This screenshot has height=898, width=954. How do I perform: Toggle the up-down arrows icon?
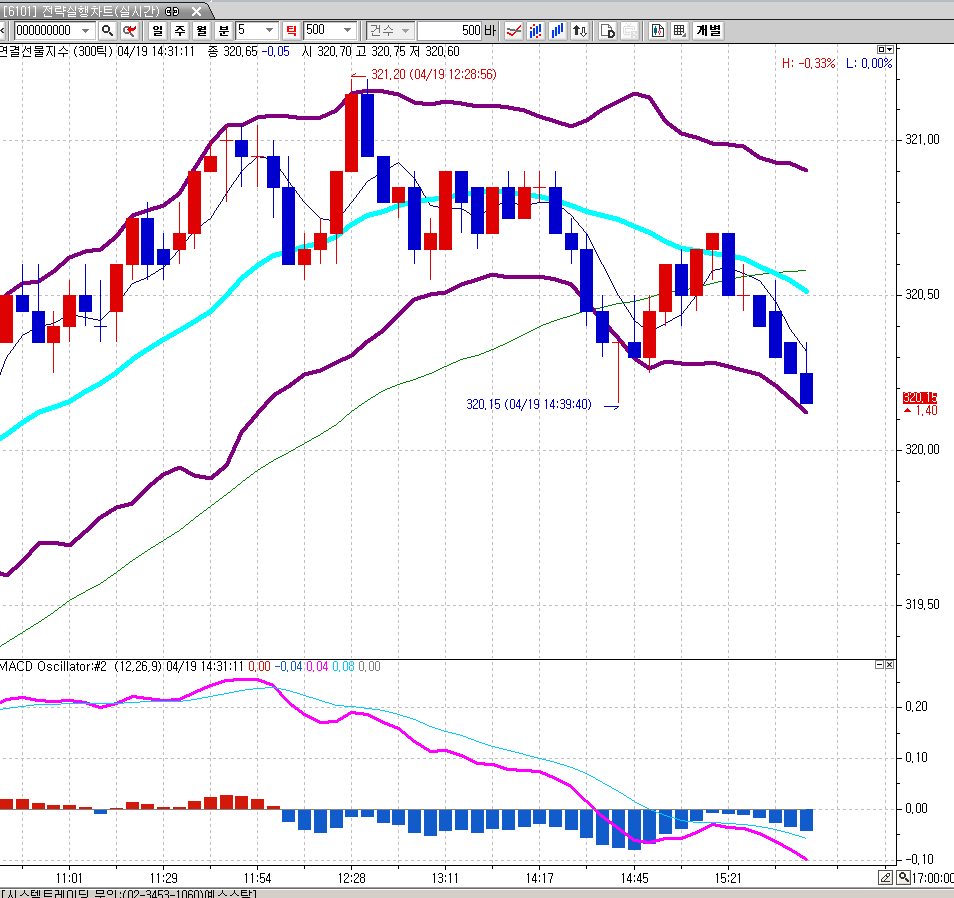click(579, 30)
